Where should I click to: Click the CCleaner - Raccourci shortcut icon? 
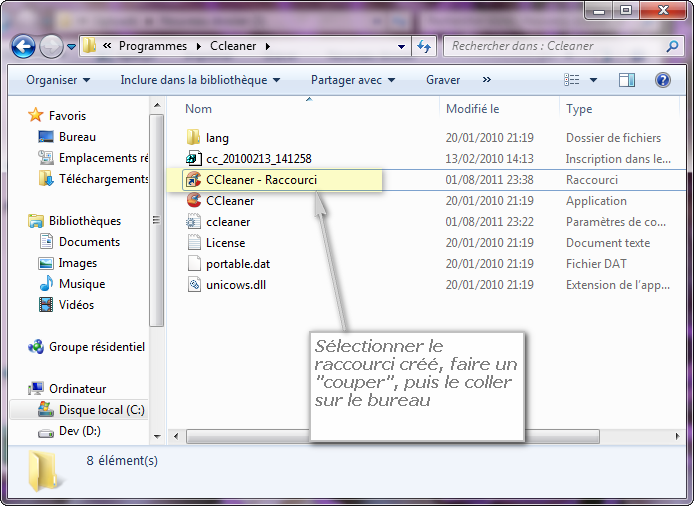coord(193,179)
